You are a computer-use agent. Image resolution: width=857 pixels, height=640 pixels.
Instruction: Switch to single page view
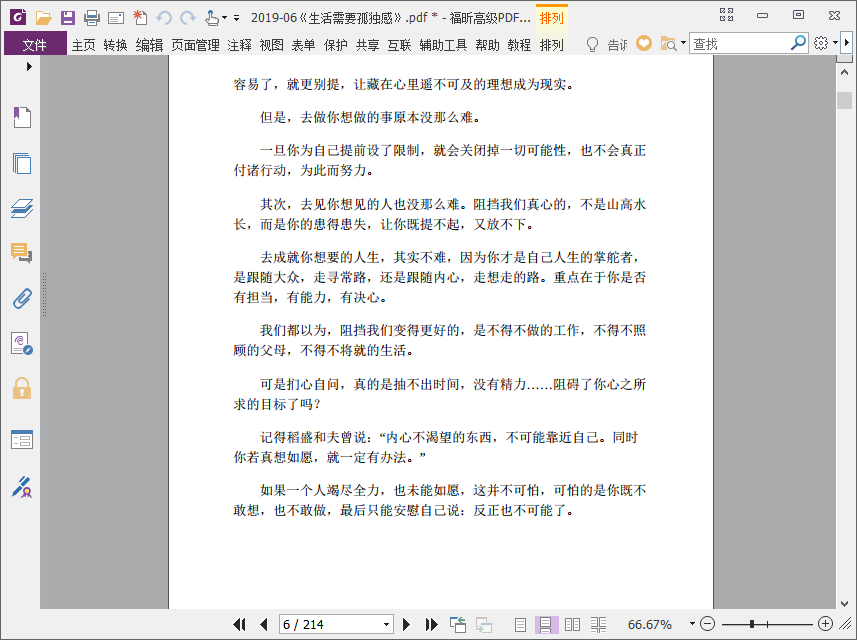(x=520, y=624)
